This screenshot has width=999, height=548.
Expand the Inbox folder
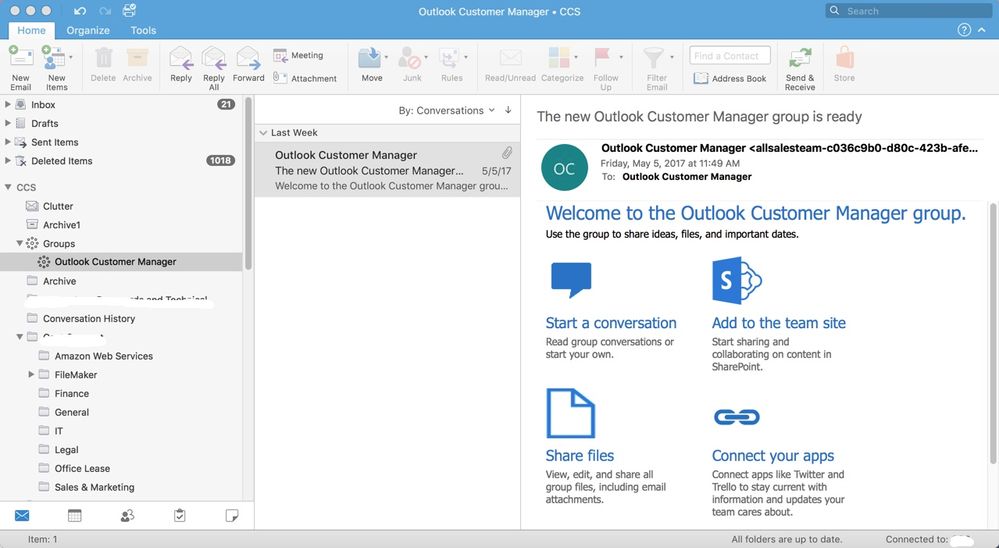[x=9, y=105]
